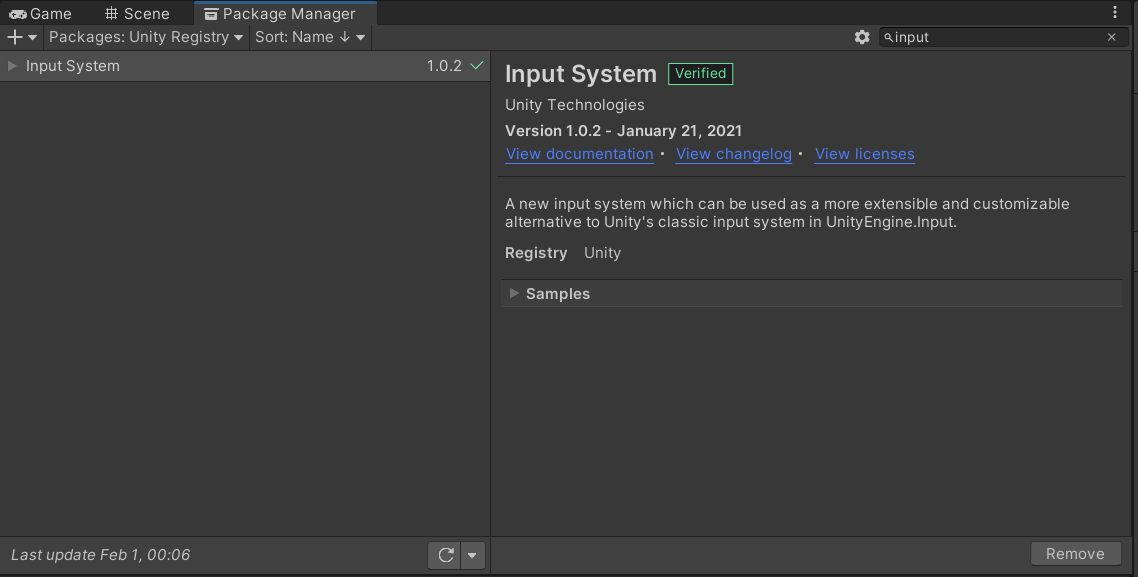The height and width of the screenshot is (577, 1138).
Task: Click the Registry Unity value
Action: coord(602,253)
